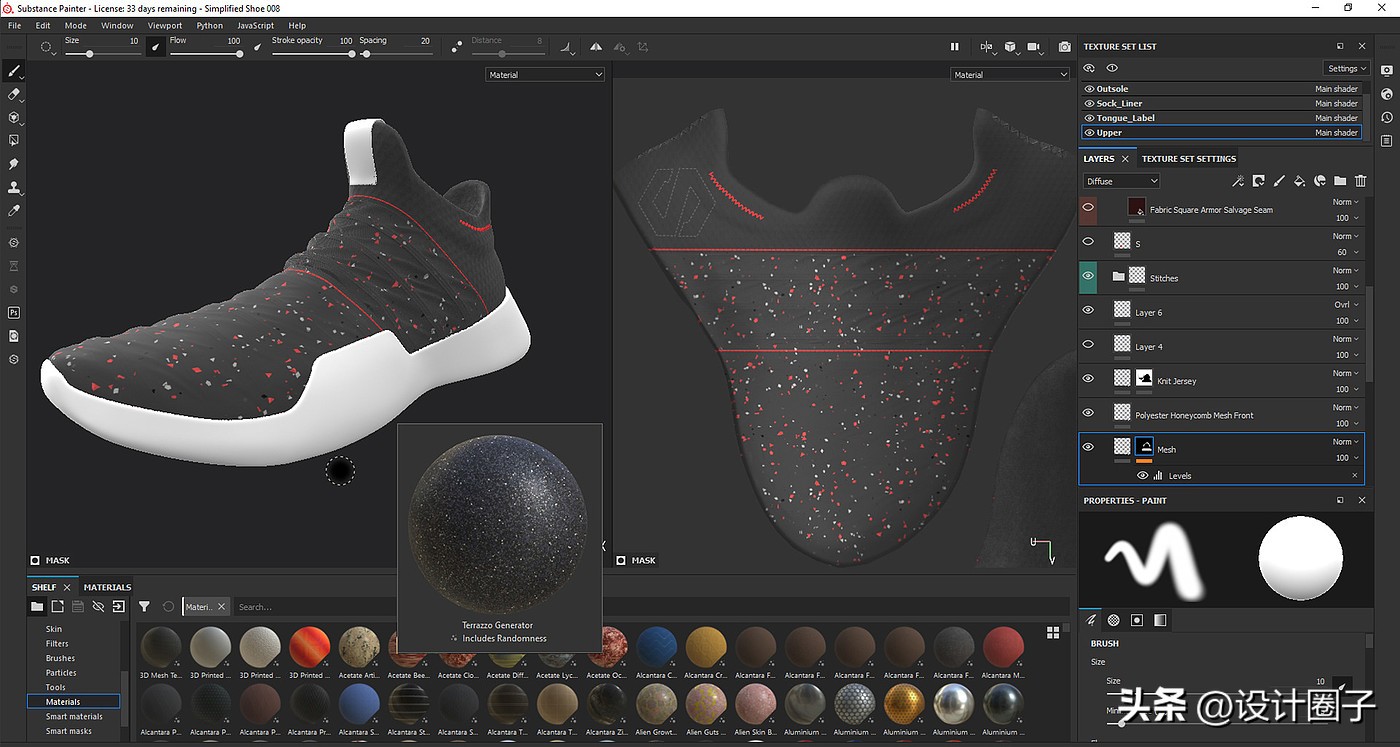
Task: Click the 3D cube view mode icon
Action: (x=1010, y=46)
